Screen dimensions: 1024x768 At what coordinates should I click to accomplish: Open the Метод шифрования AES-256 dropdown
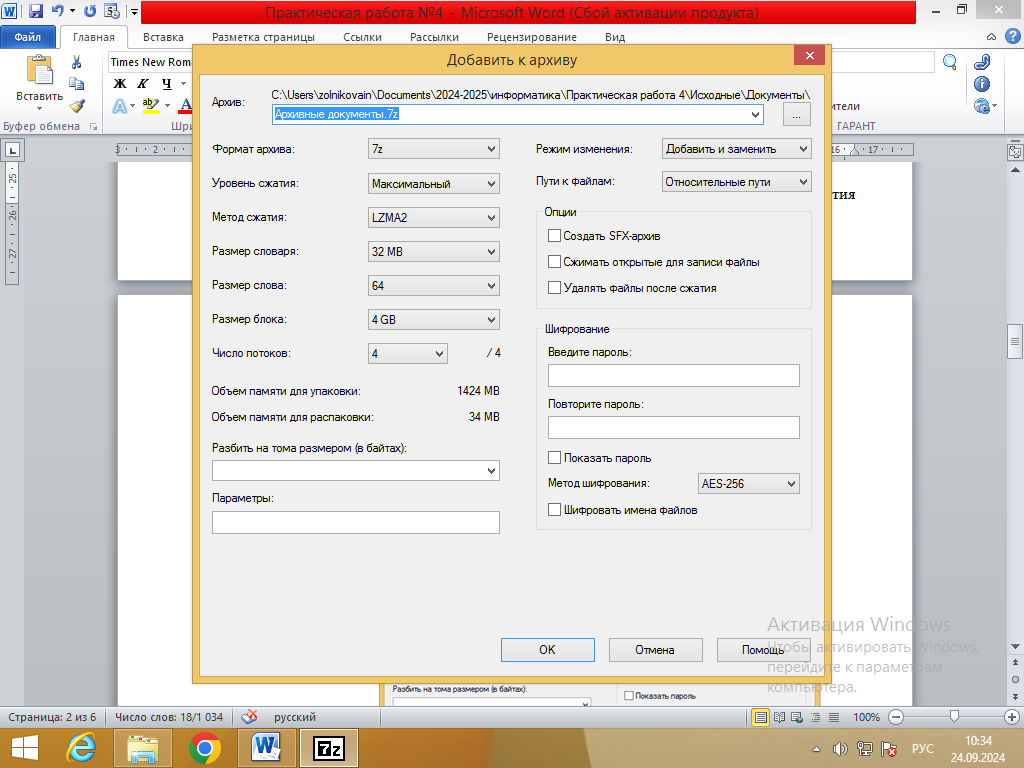pos(748,484)
